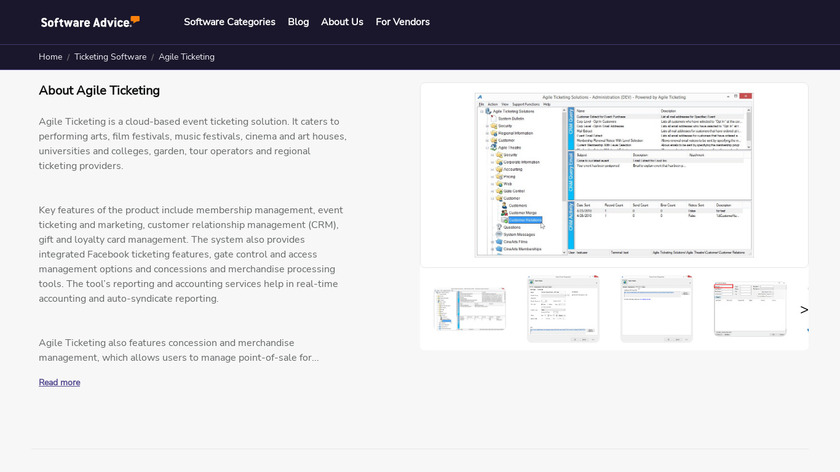
Task: Advance the gallery with the next arrow
Action: click(x=803, y=310)
